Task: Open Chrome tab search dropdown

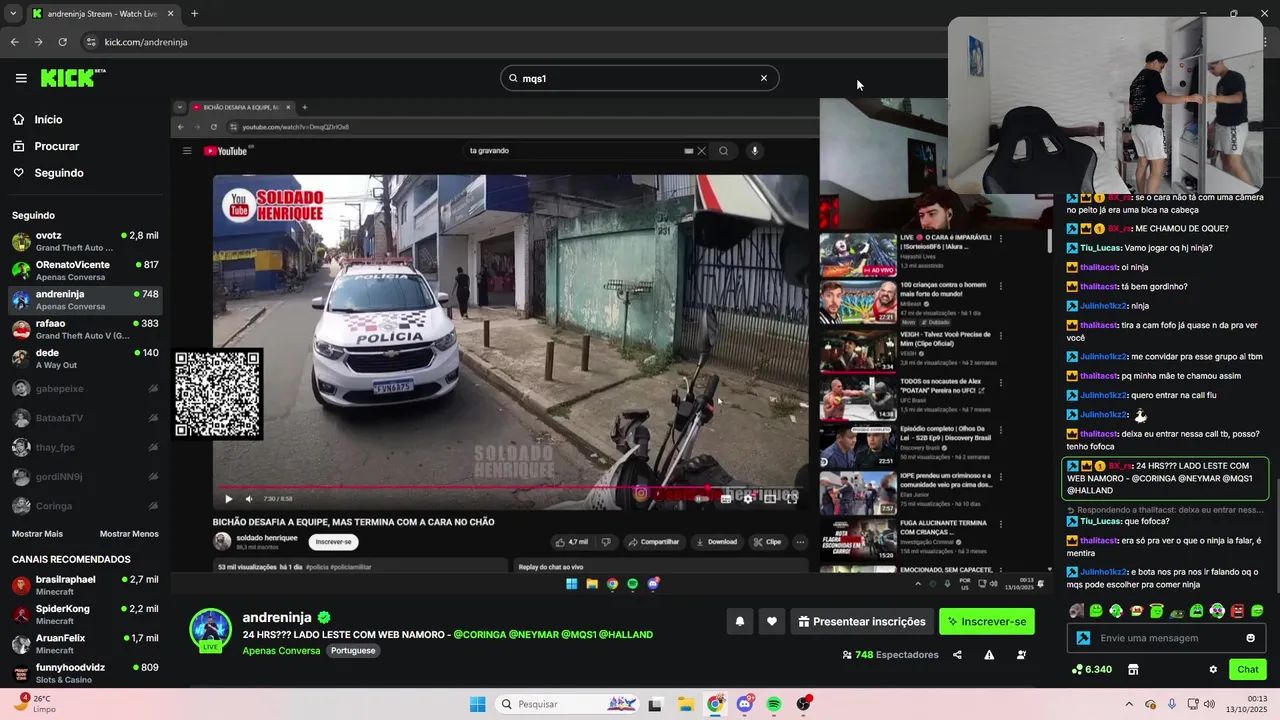Action: (x=13, y=14)
